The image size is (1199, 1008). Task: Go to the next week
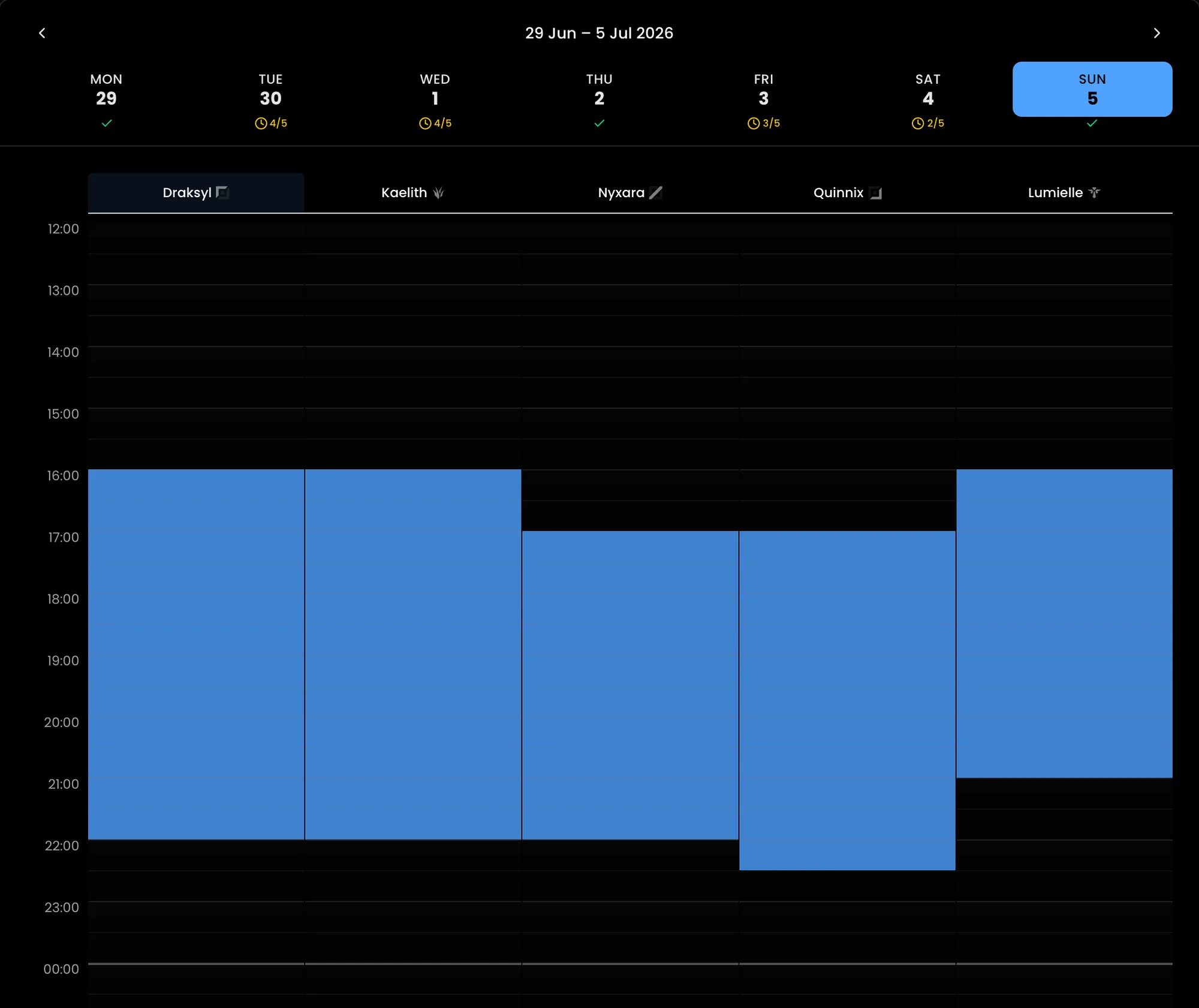coord(1156,33)
